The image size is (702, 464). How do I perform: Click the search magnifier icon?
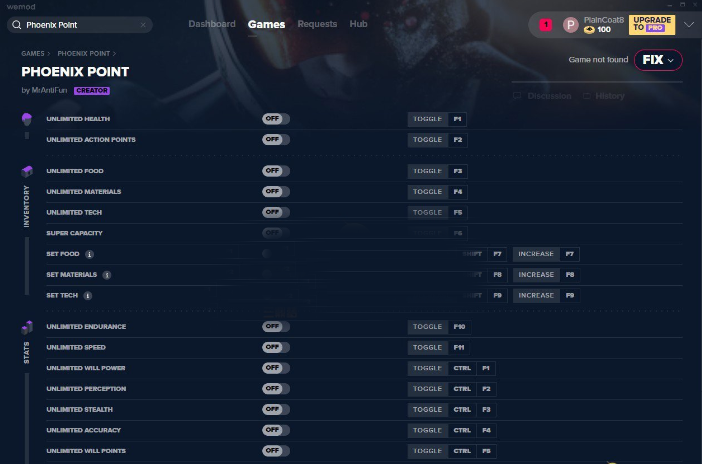coord(17,25)
